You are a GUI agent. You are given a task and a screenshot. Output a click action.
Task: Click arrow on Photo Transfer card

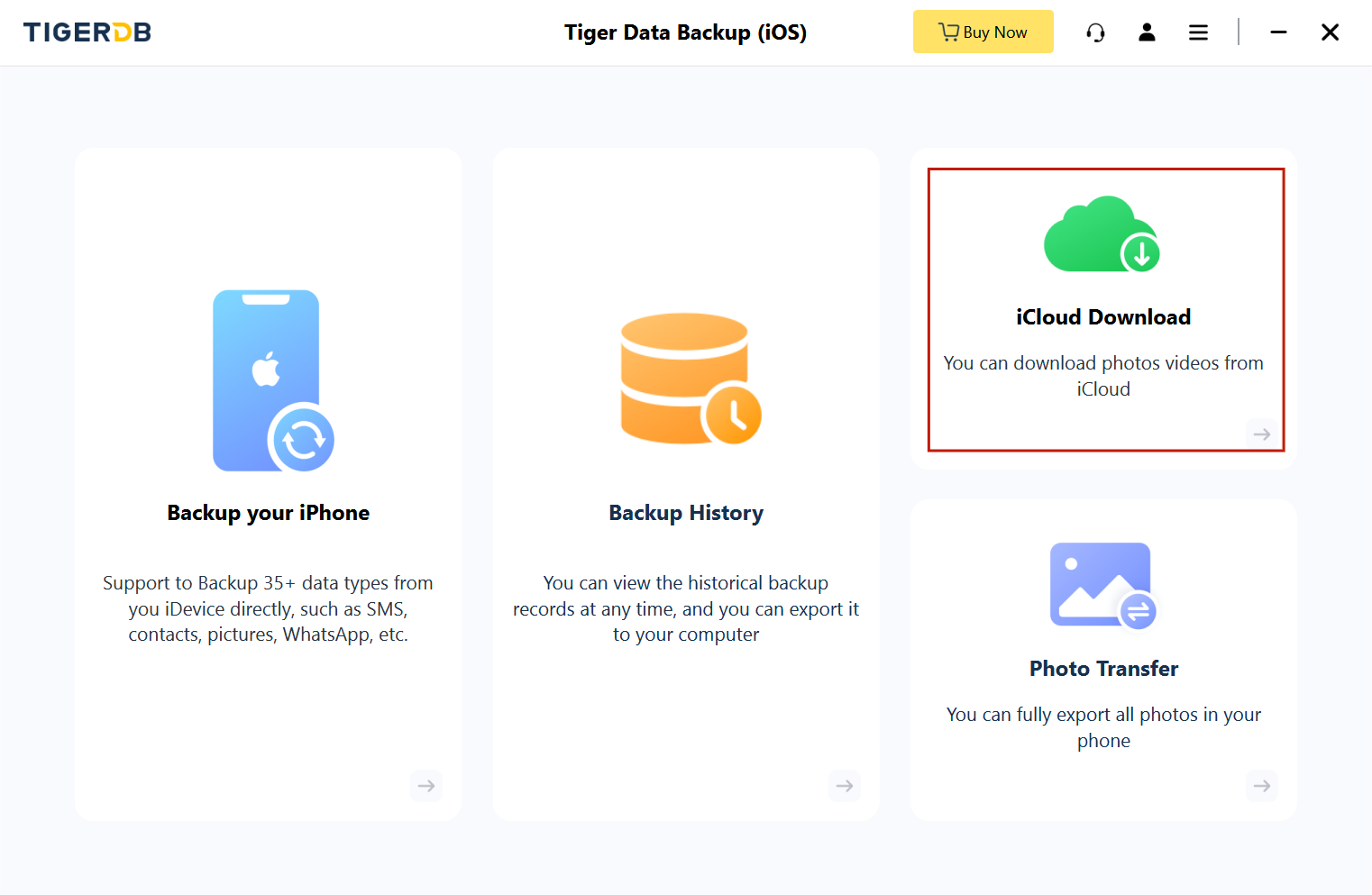point(1262,786)
